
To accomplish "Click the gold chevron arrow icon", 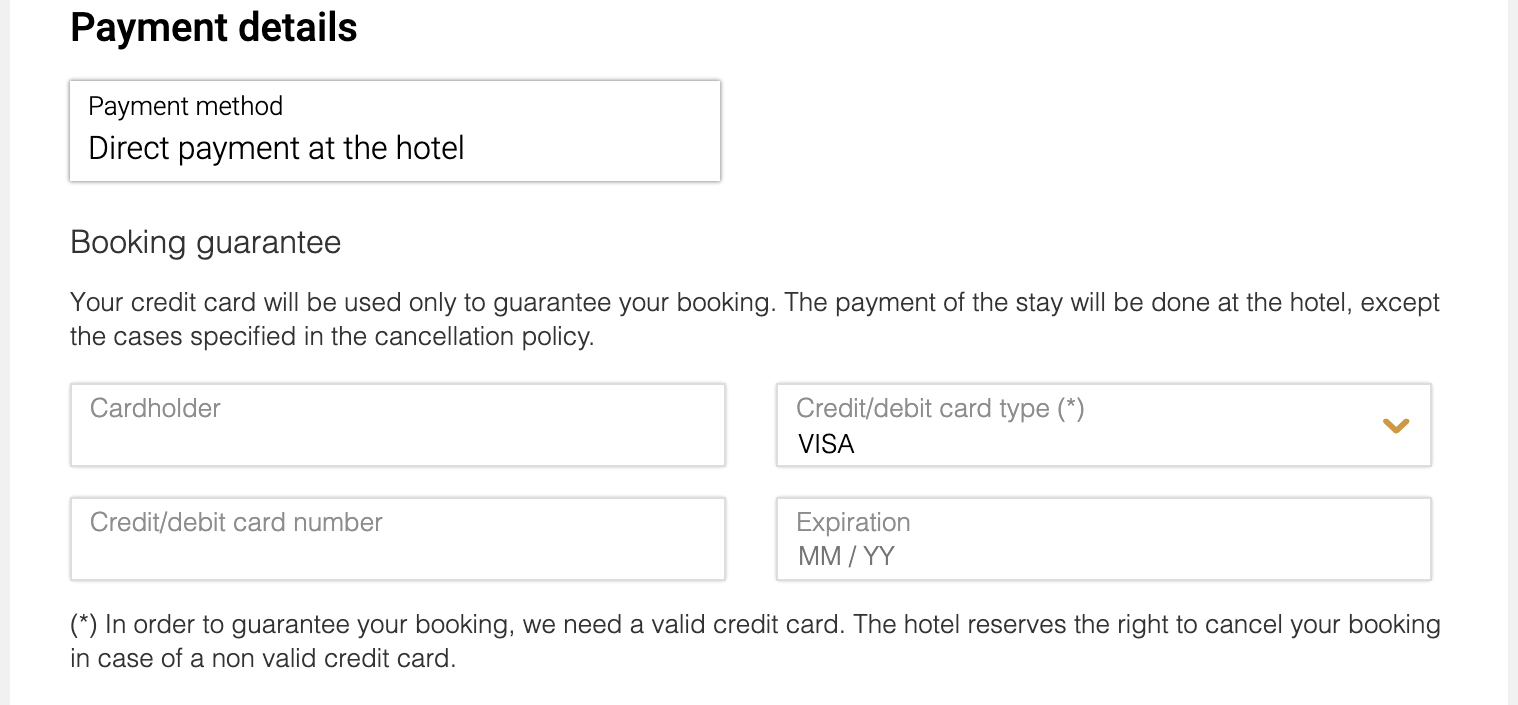I will click(x=1395, y=426).
